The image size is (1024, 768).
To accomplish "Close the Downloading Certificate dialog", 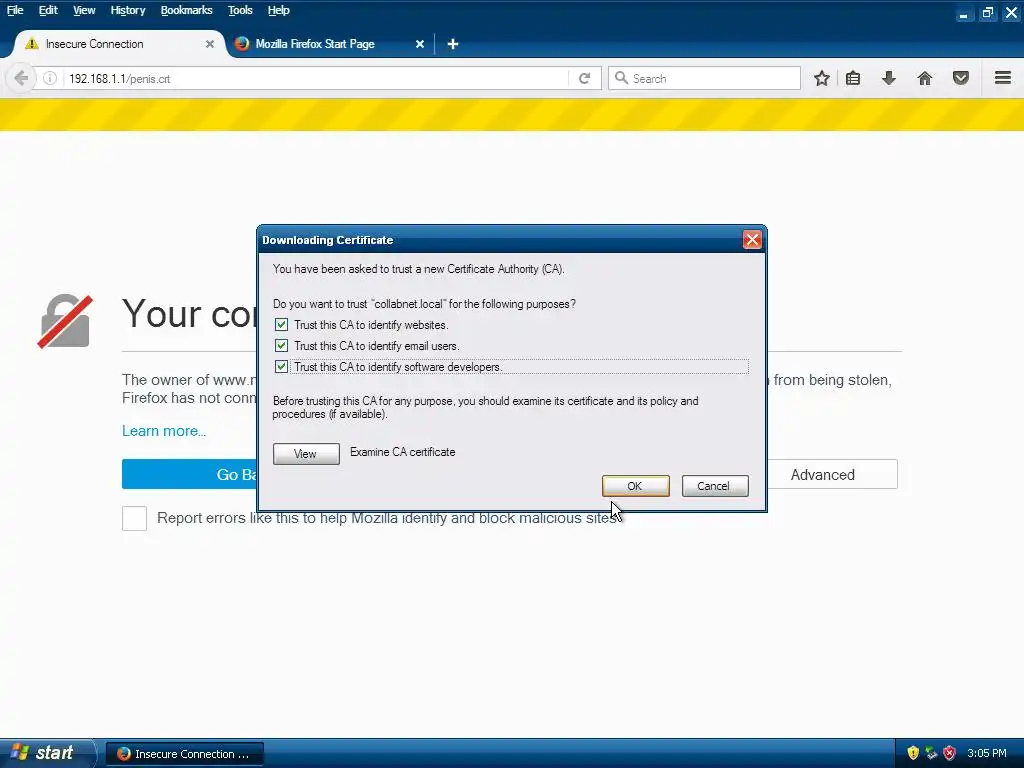I will coord(752,240).
